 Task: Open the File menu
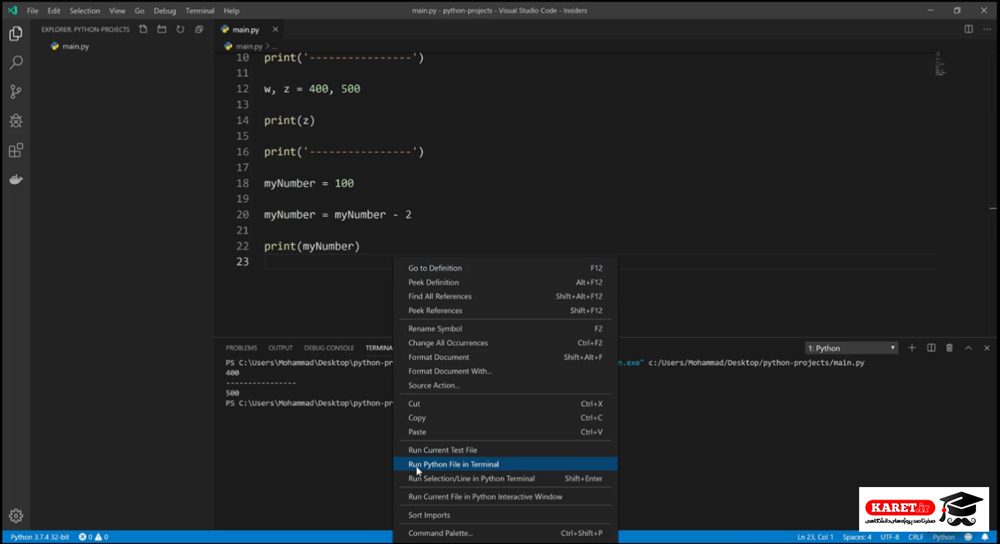click(33, 11)
